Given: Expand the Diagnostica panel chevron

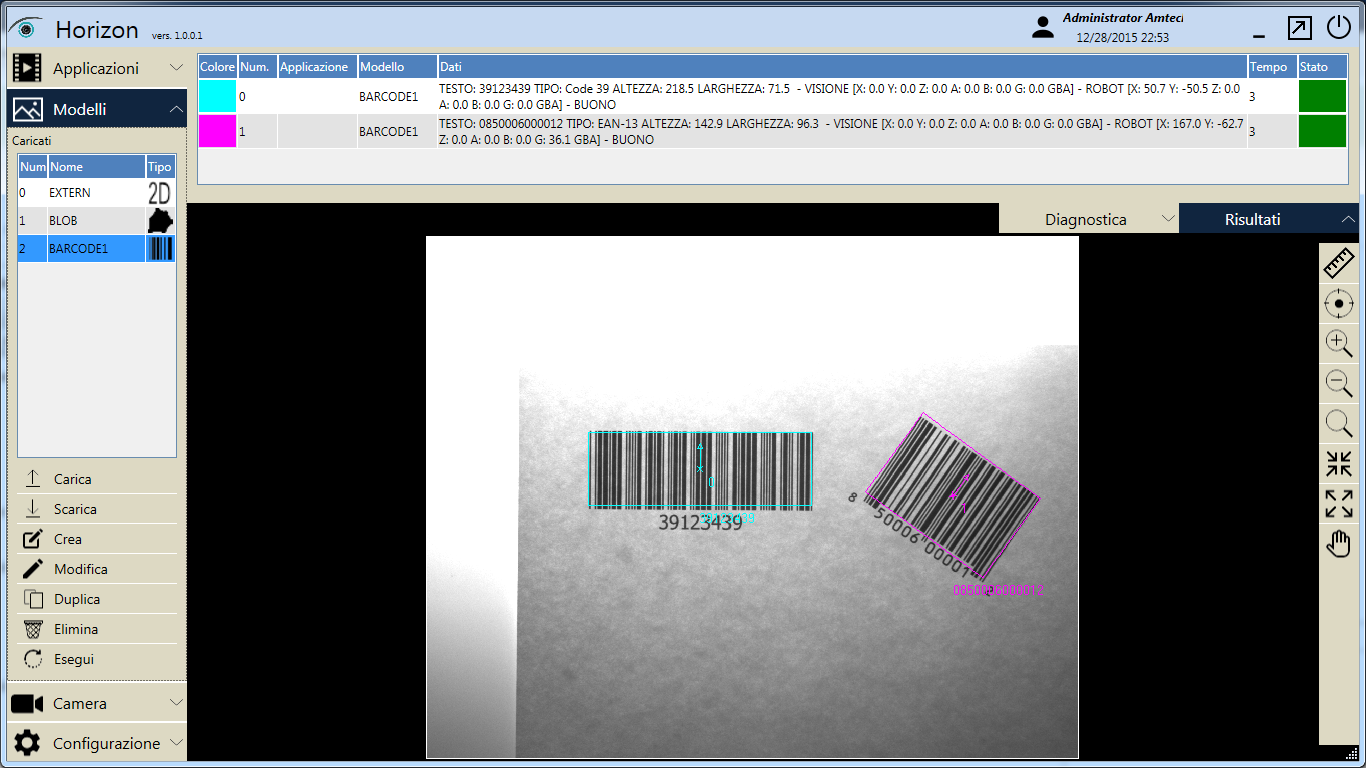Looking at the screenshot, I should 1167,219.
